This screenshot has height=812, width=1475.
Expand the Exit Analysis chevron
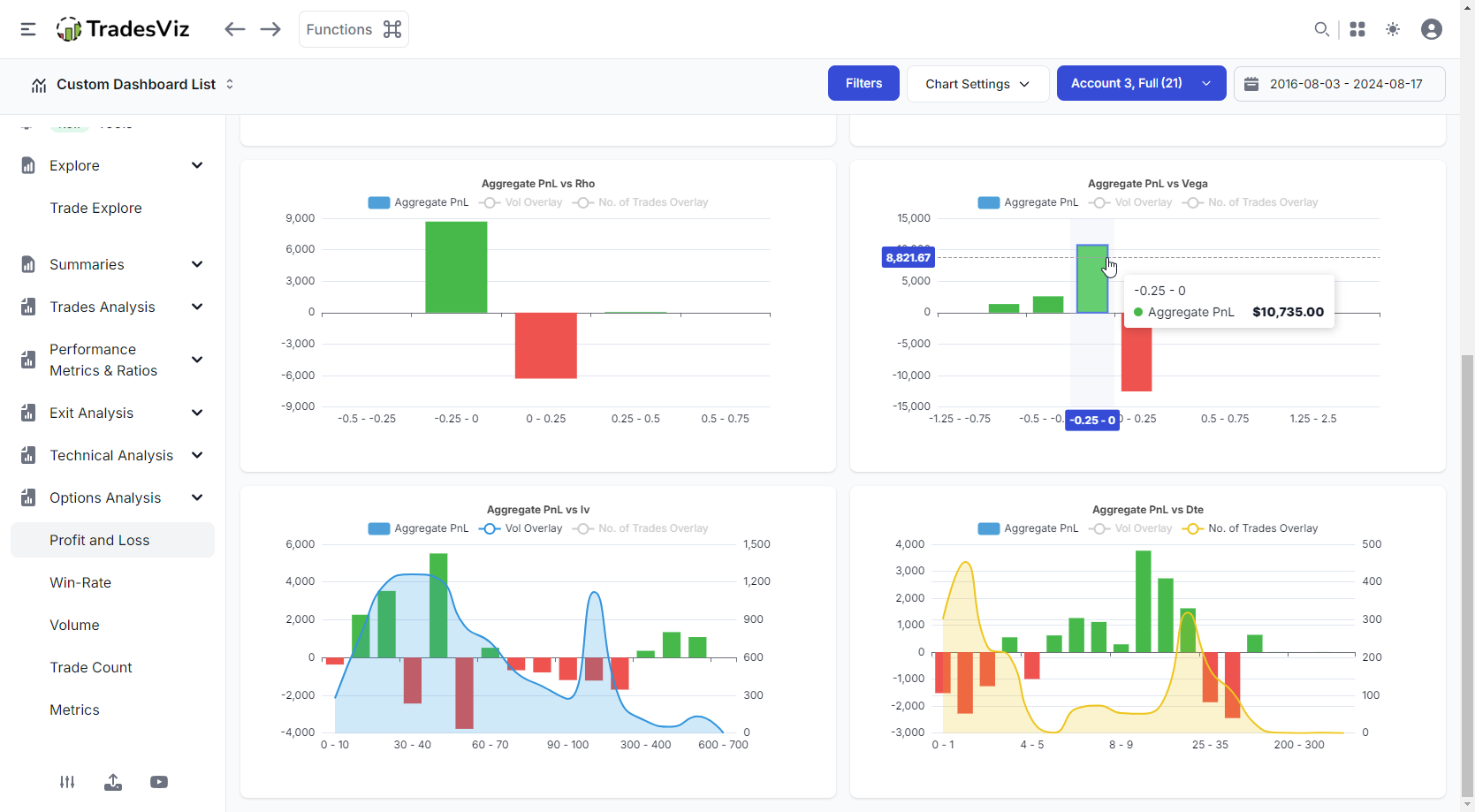(197, 413)
